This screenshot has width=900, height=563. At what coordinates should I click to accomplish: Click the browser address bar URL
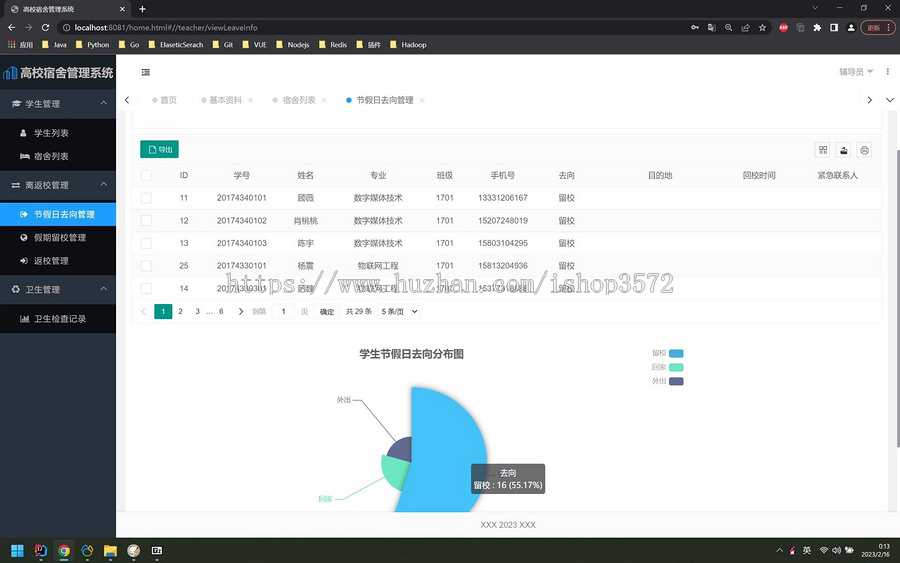coord(166,28)
